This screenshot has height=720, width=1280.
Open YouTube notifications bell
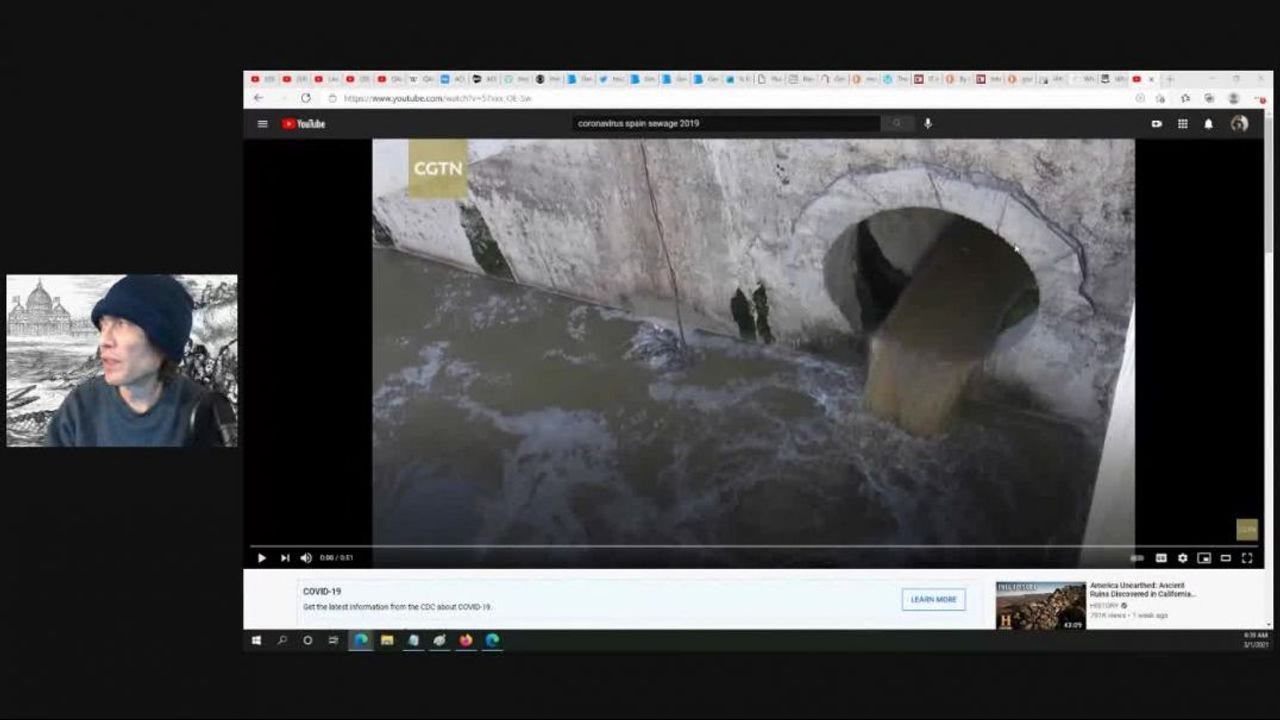click(x=1208, y=124)
